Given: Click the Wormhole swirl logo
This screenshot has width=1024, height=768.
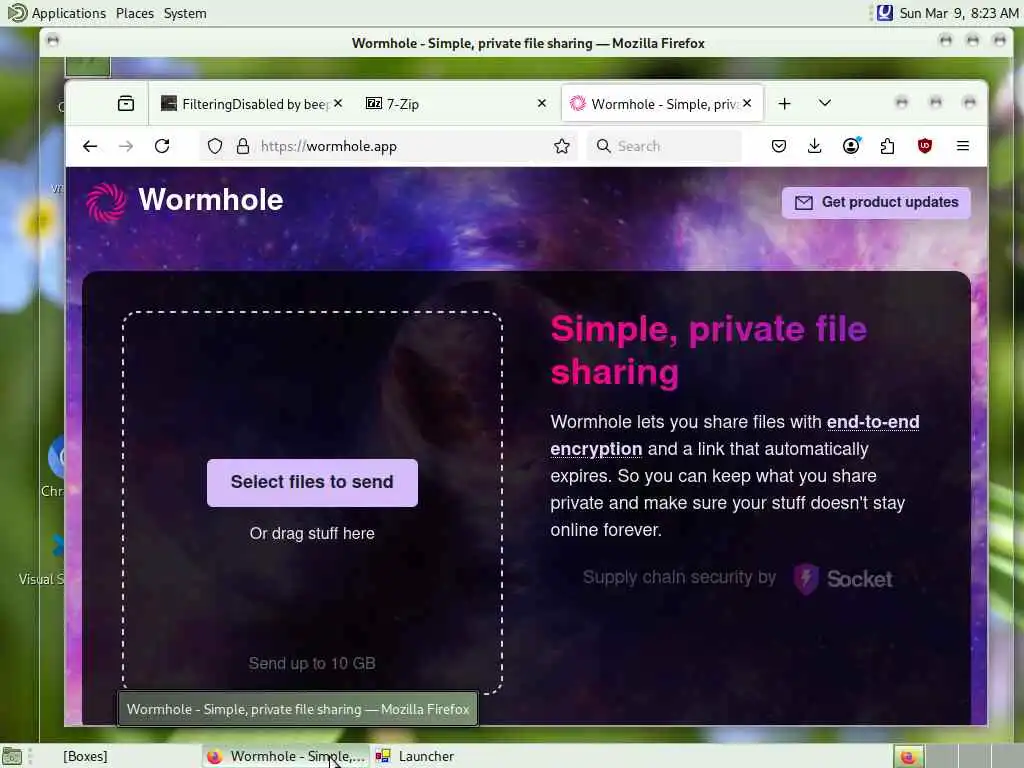Looking at the screenshot, I should [106, 202].
